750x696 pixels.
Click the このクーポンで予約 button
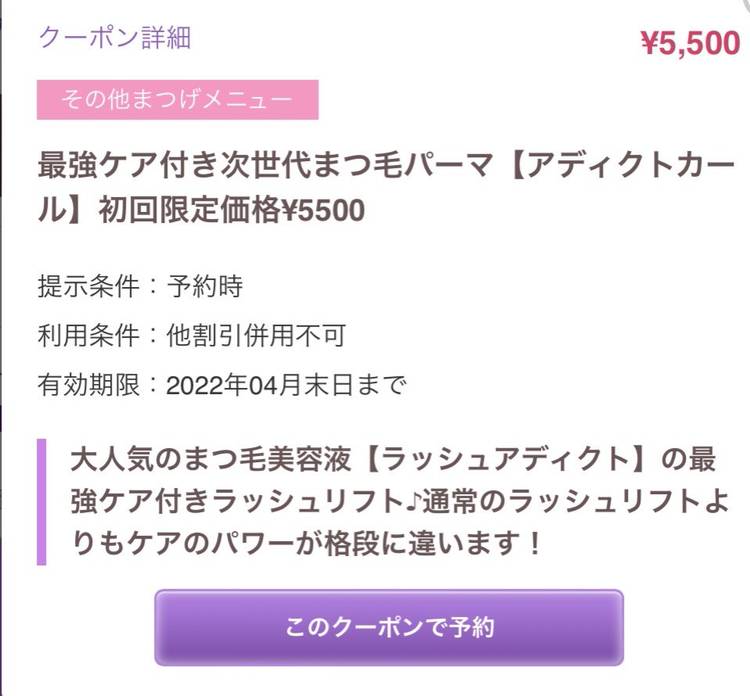pyautogui.click(x=388, y=628)
